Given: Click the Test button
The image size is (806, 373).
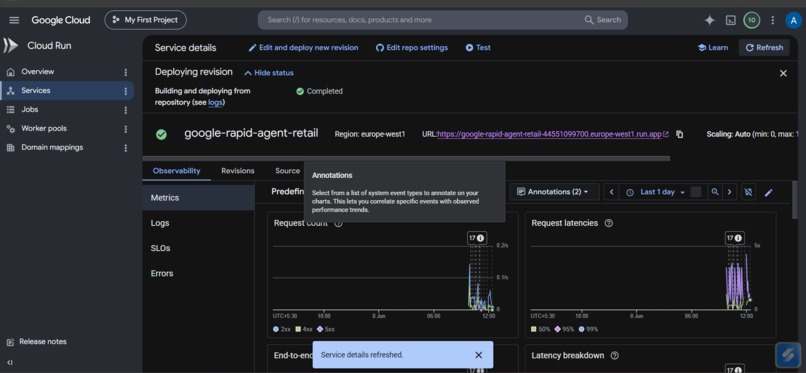Looking at the screenshot, I should coord(478,48).
